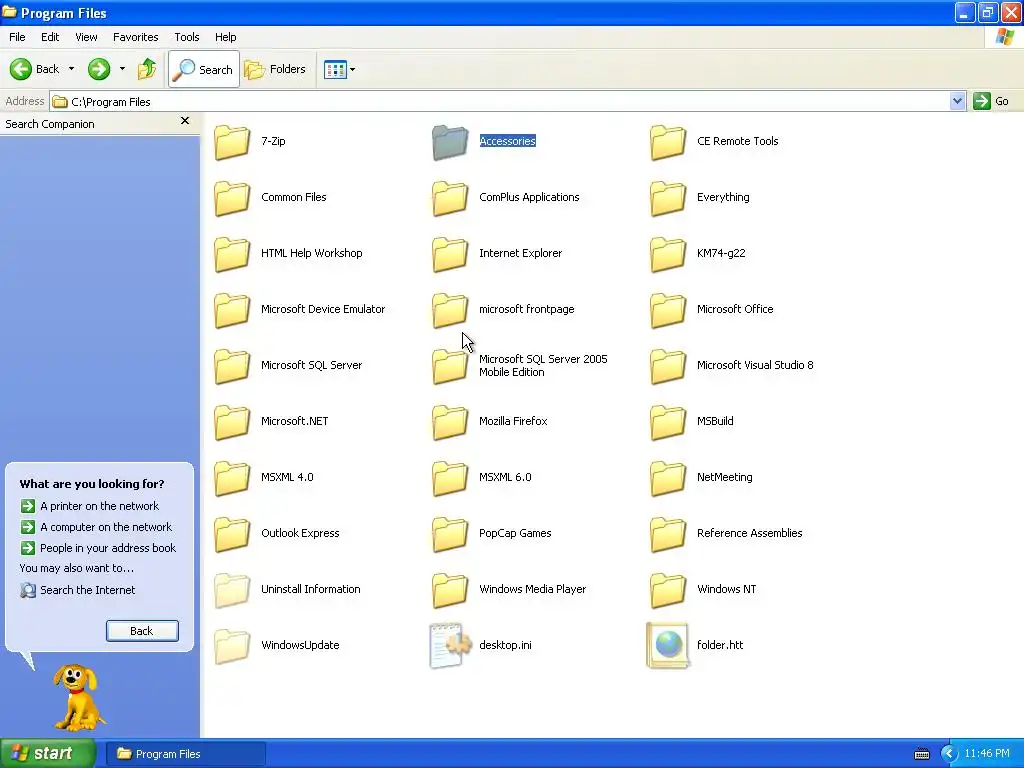1024x768 pixels.
Task: Select the Mozilla Firefox folder icon
Action: pyautogui.click(x=450, y=422)
